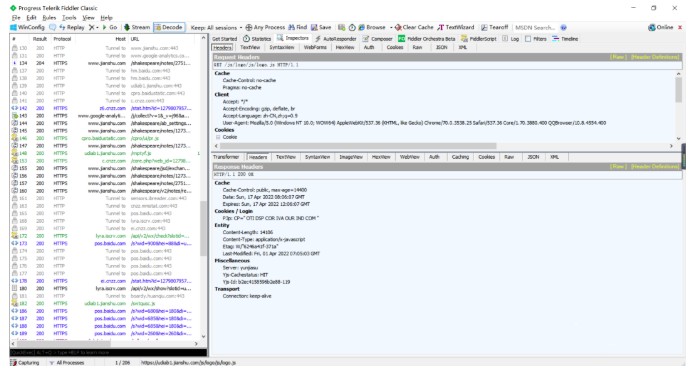Click Raw link in Request Headers bar
Screen dimensions: 689x368
(x=618, y=57)
